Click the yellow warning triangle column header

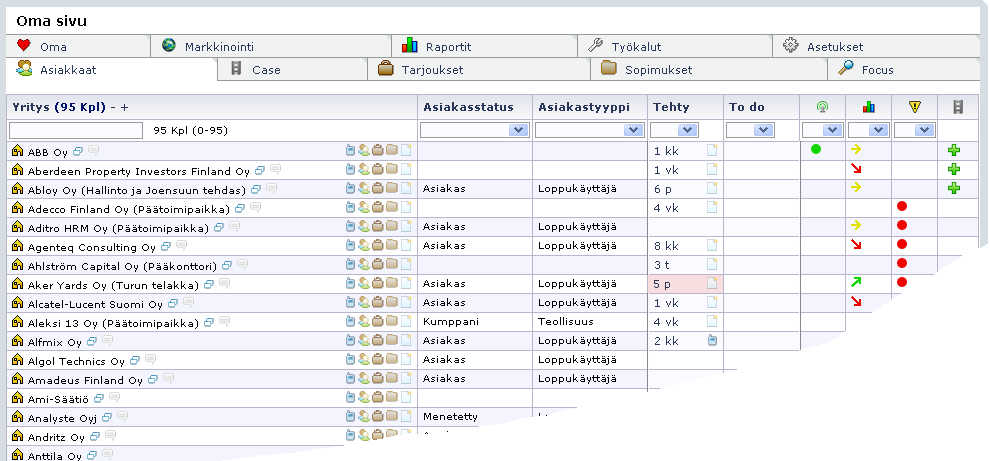pyautogui.click(x=915, y=107)
